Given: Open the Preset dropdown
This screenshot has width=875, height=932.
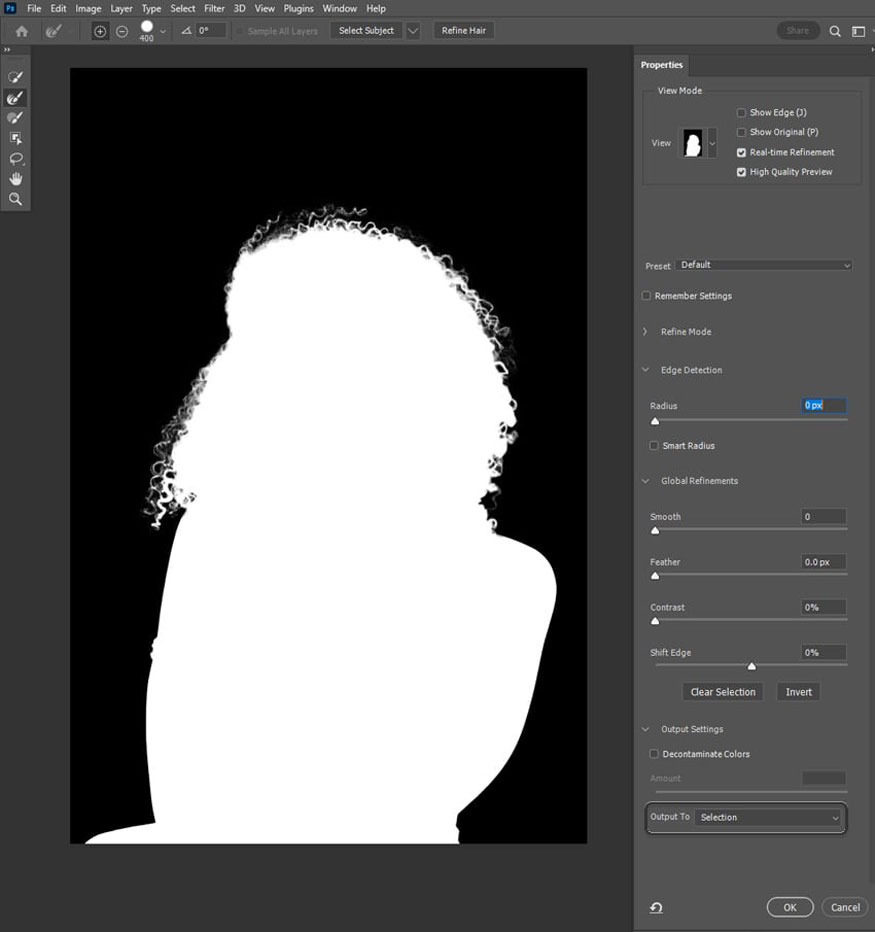Looking at the screenshot, I should pyautogui.click(x=764, y=265).
